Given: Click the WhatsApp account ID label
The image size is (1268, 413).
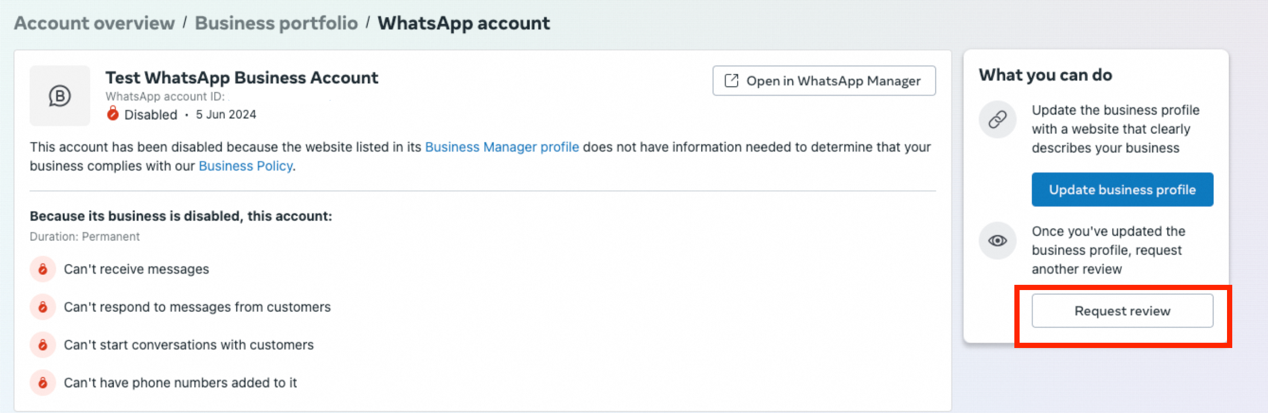Looking at the screenshot, I should (x=165, y=97).
